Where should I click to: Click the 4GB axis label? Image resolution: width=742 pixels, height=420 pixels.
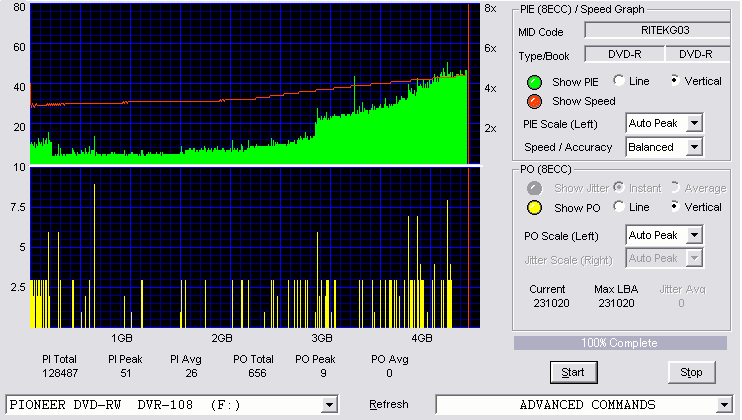click(422, 338)
